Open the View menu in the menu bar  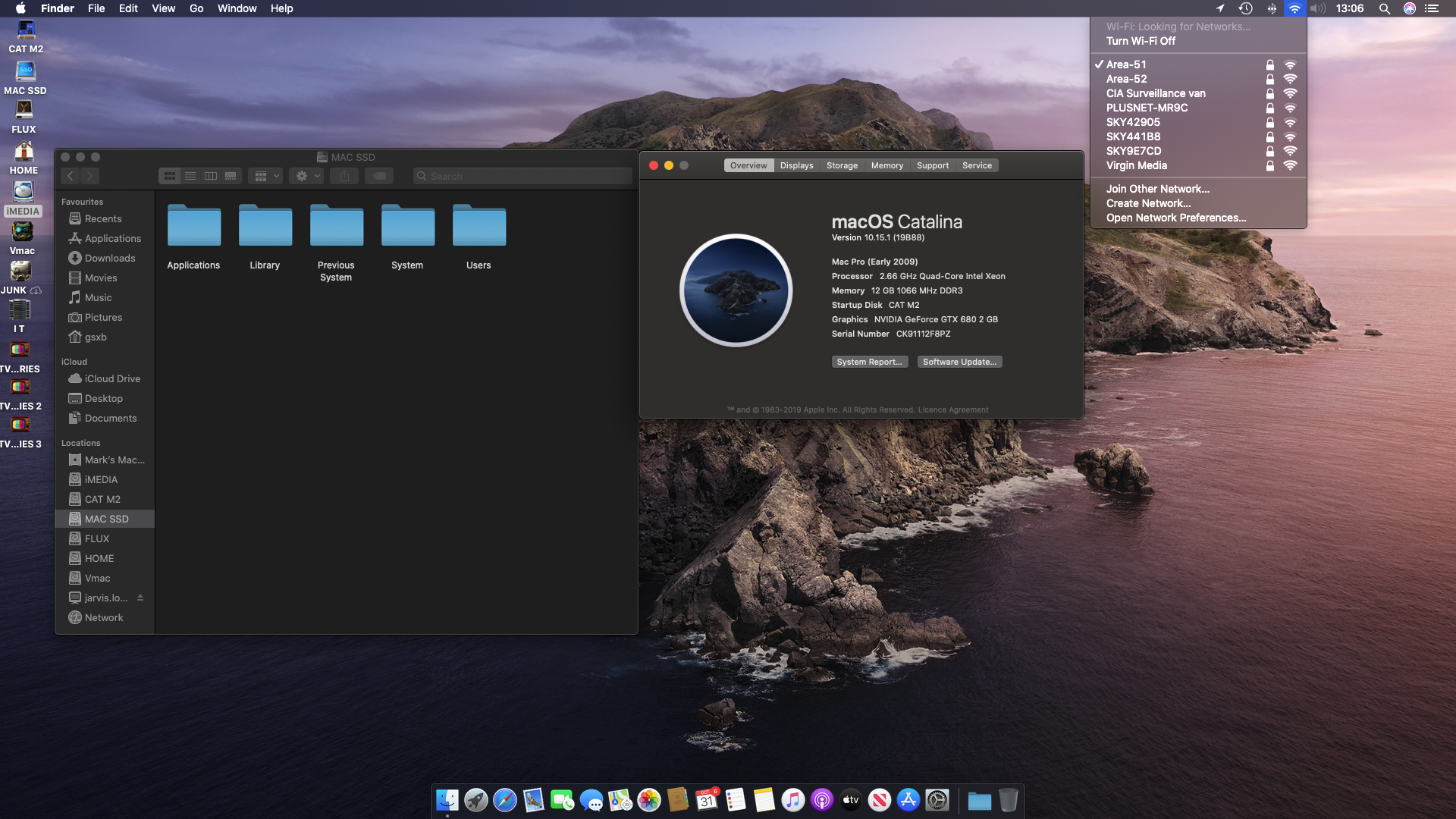point(163,8)
